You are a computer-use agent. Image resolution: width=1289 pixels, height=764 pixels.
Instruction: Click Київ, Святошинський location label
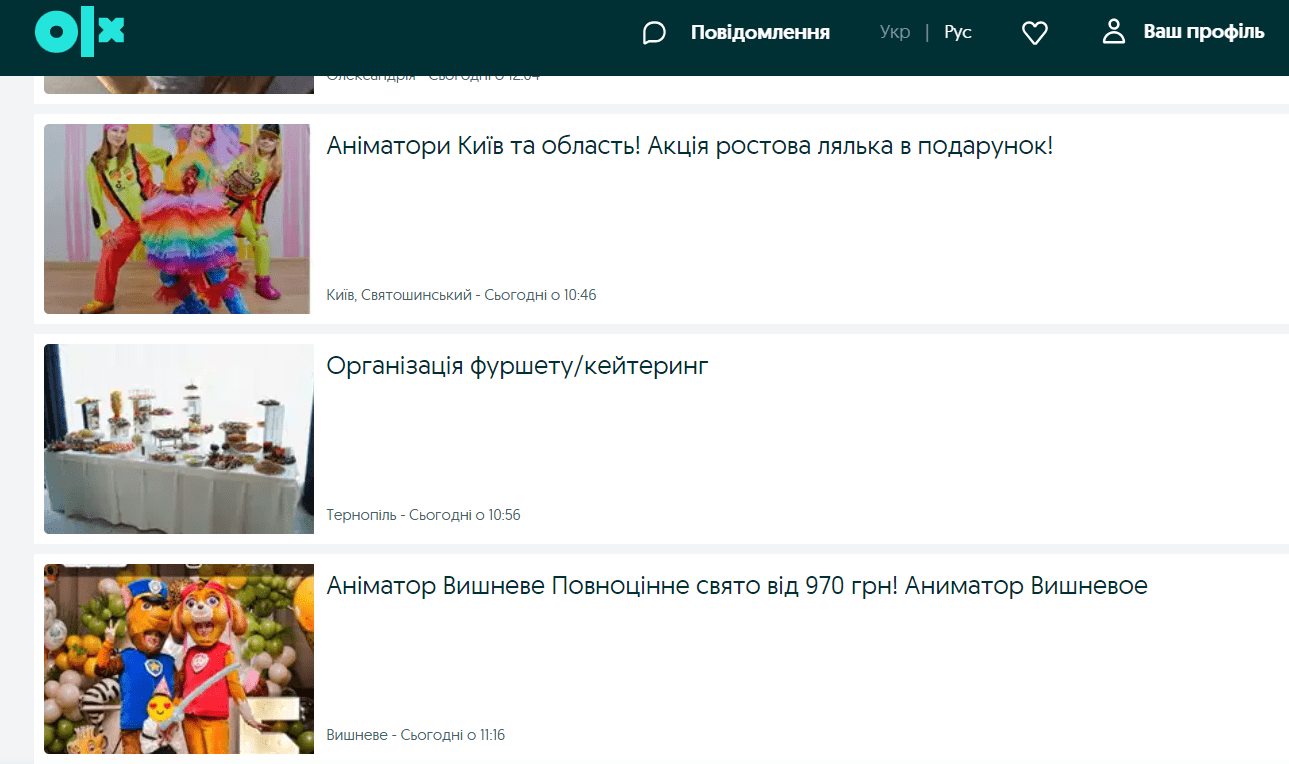398,294
